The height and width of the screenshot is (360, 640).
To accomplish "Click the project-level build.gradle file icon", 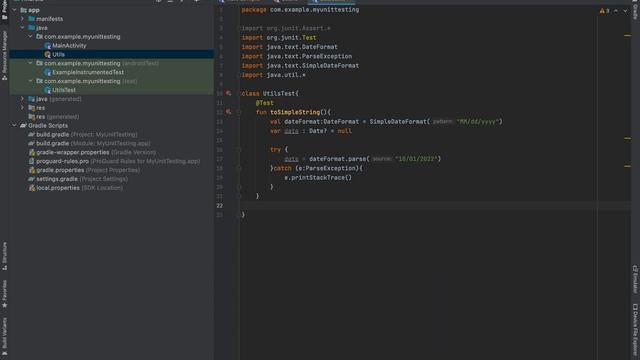I will click(x=31, y=134).
